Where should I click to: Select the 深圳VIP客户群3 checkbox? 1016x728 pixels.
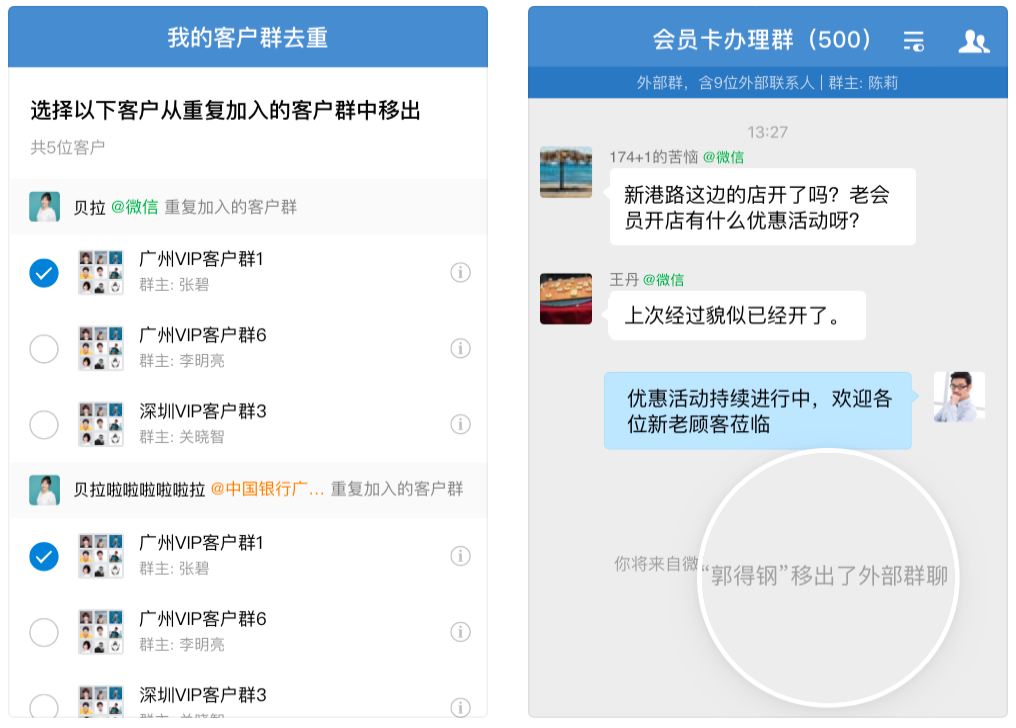(x=43, y=424)
